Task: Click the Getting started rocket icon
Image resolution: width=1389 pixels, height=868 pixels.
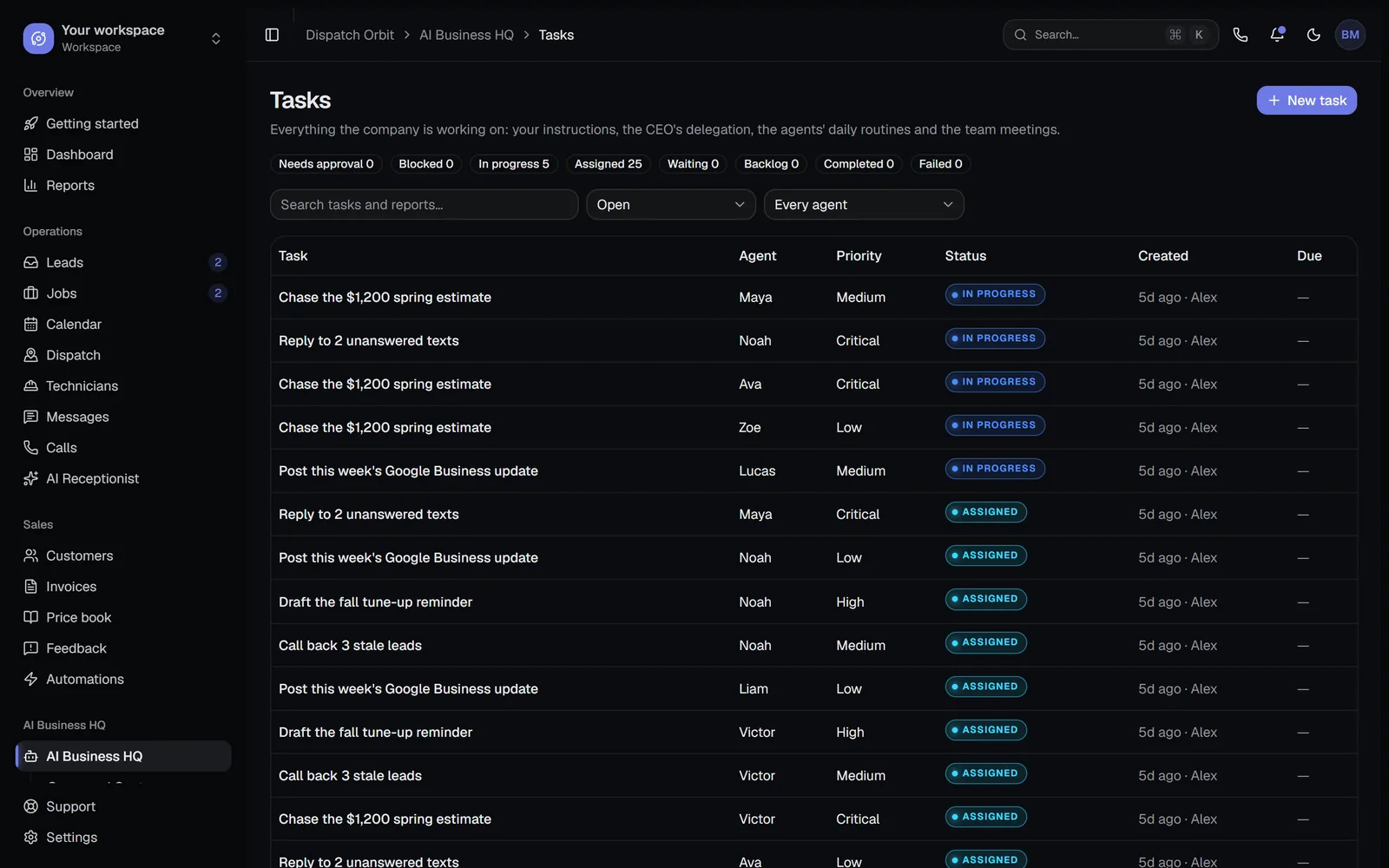Action: 31,123
